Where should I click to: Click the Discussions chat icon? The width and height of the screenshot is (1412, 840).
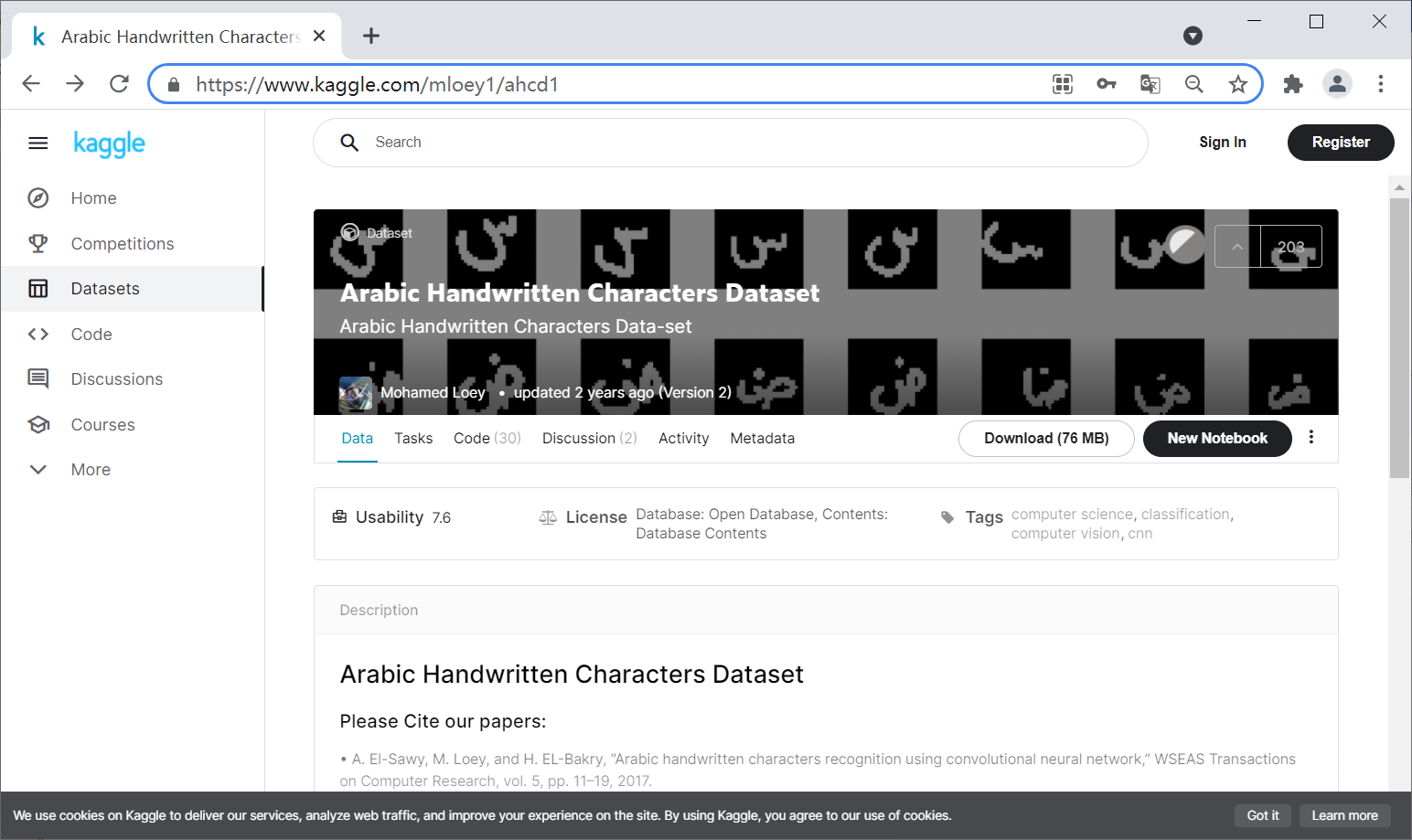coord(37,379)
